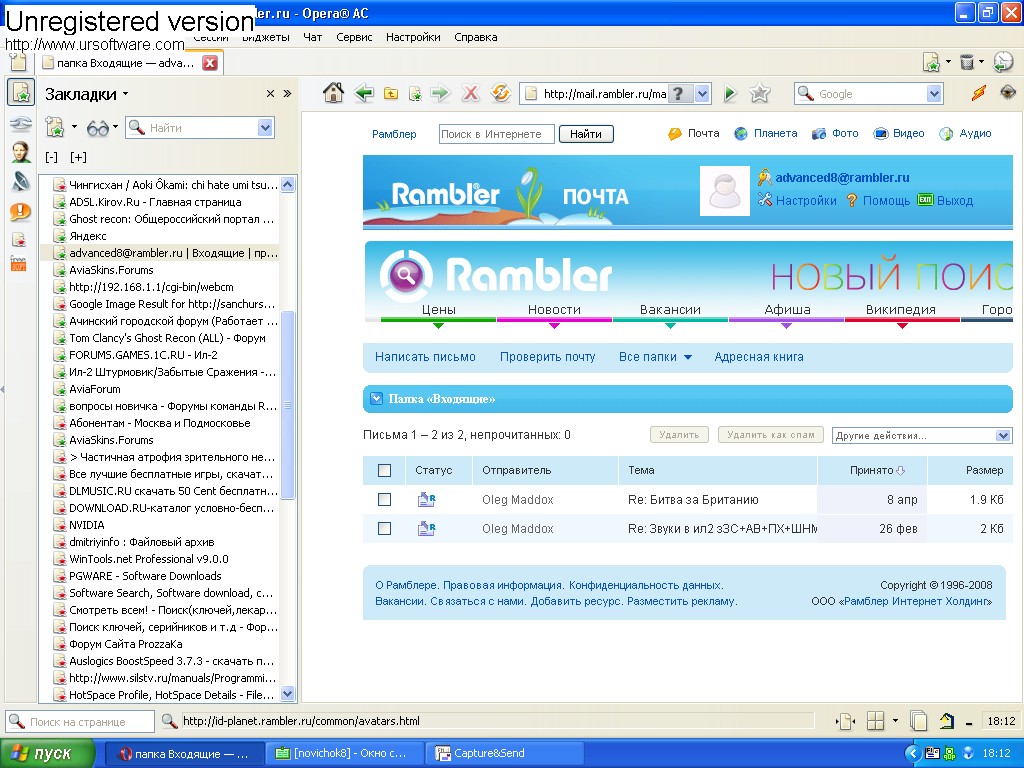The image size is (1024, 768).
Task: Click the fit-to-width page icon in status bar
Action: (846, 722)
